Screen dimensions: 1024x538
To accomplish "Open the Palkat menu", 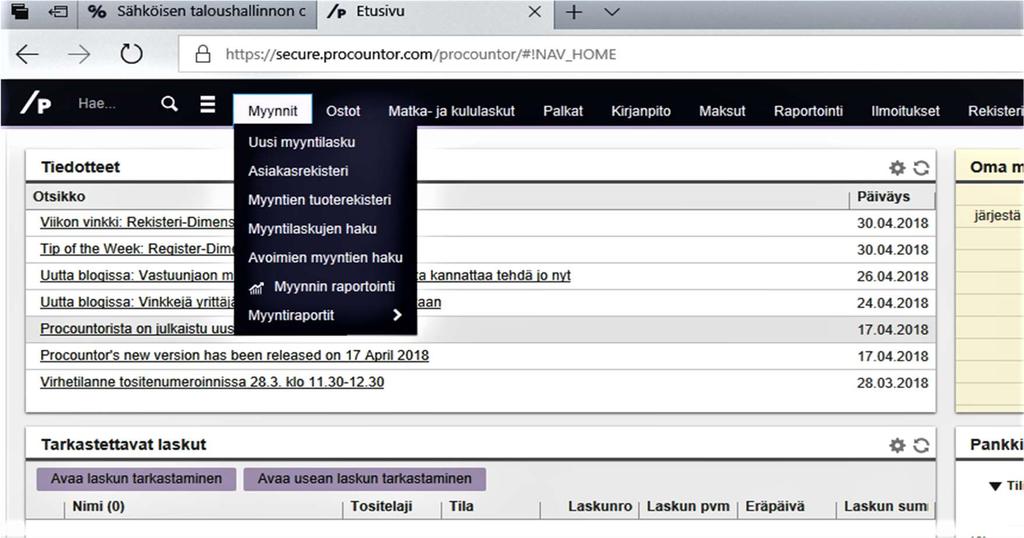I will [x=563, y=111].
